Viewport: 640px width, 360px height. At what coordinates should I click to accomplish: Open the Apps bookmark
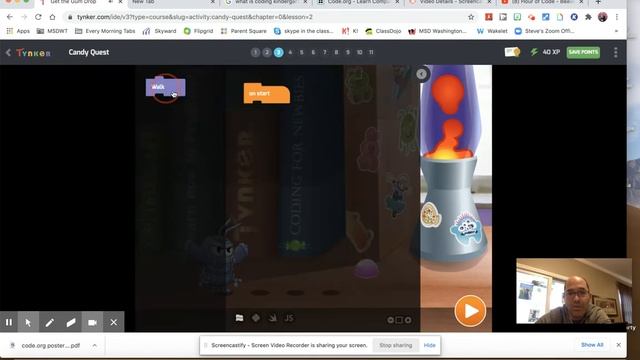click(18, 31)
